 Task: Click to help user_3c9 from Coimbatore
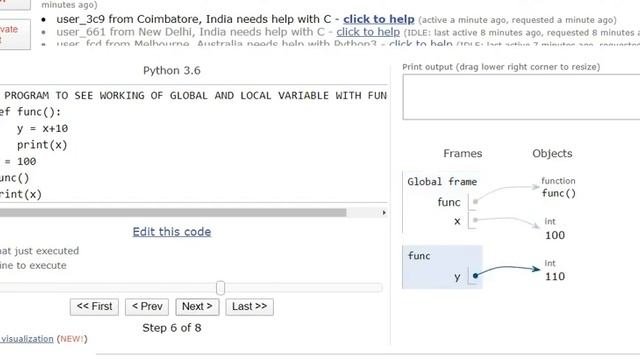378,19
